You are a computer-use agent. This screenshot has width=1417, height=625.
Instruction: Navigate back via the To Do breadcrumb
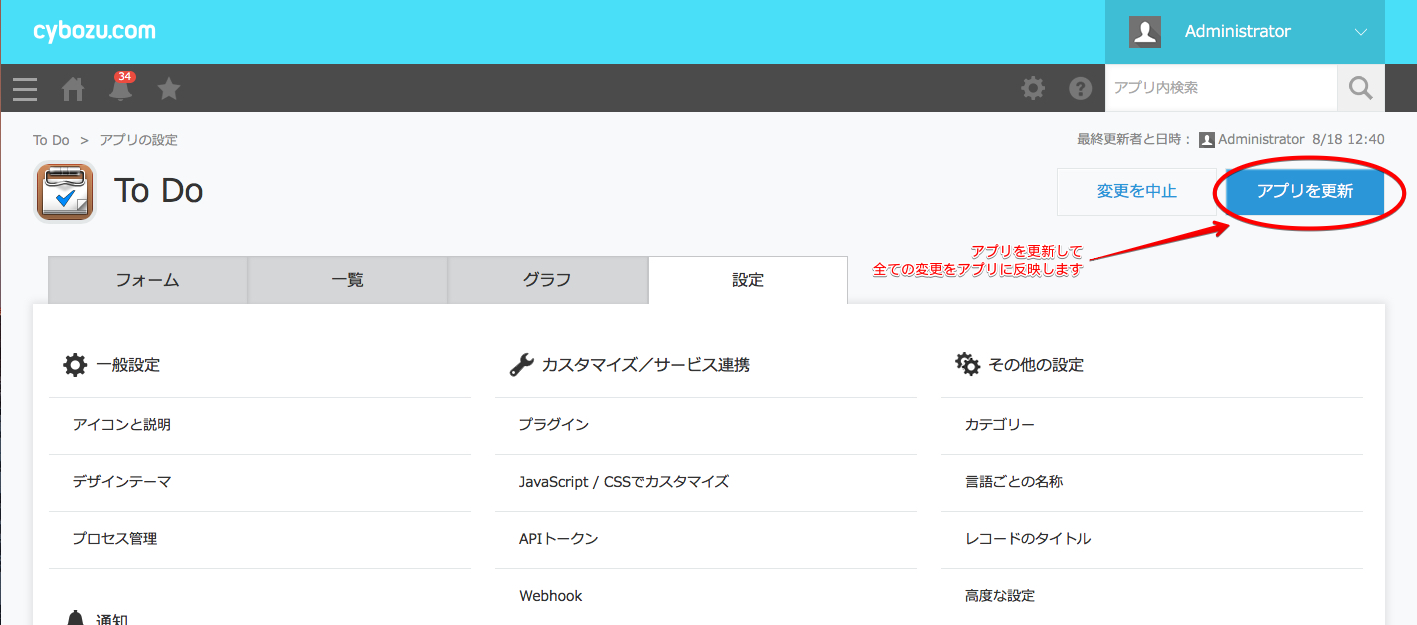pos(50,139)
